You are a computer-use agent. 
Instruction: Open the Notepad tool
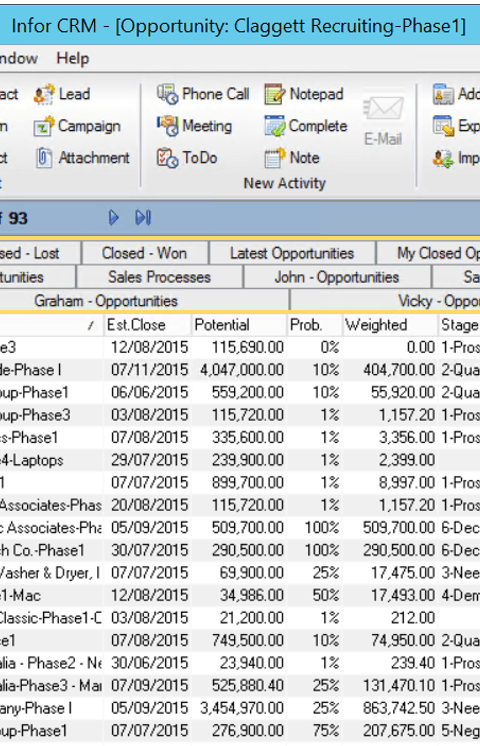point(304,94)
